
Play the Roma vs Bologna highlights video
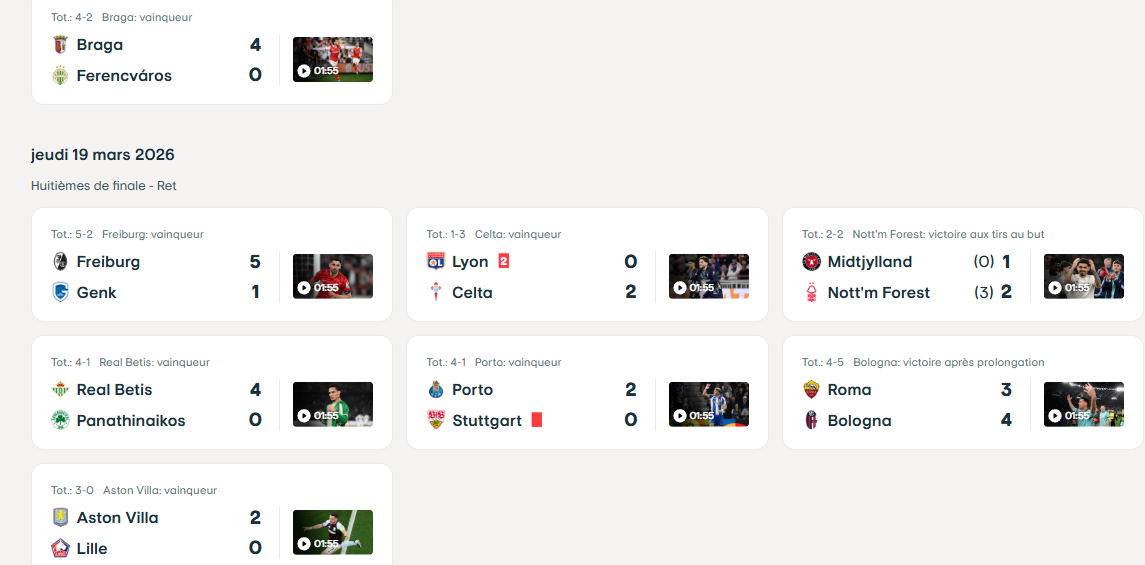pyautogui.click(x=1083, y=404)
